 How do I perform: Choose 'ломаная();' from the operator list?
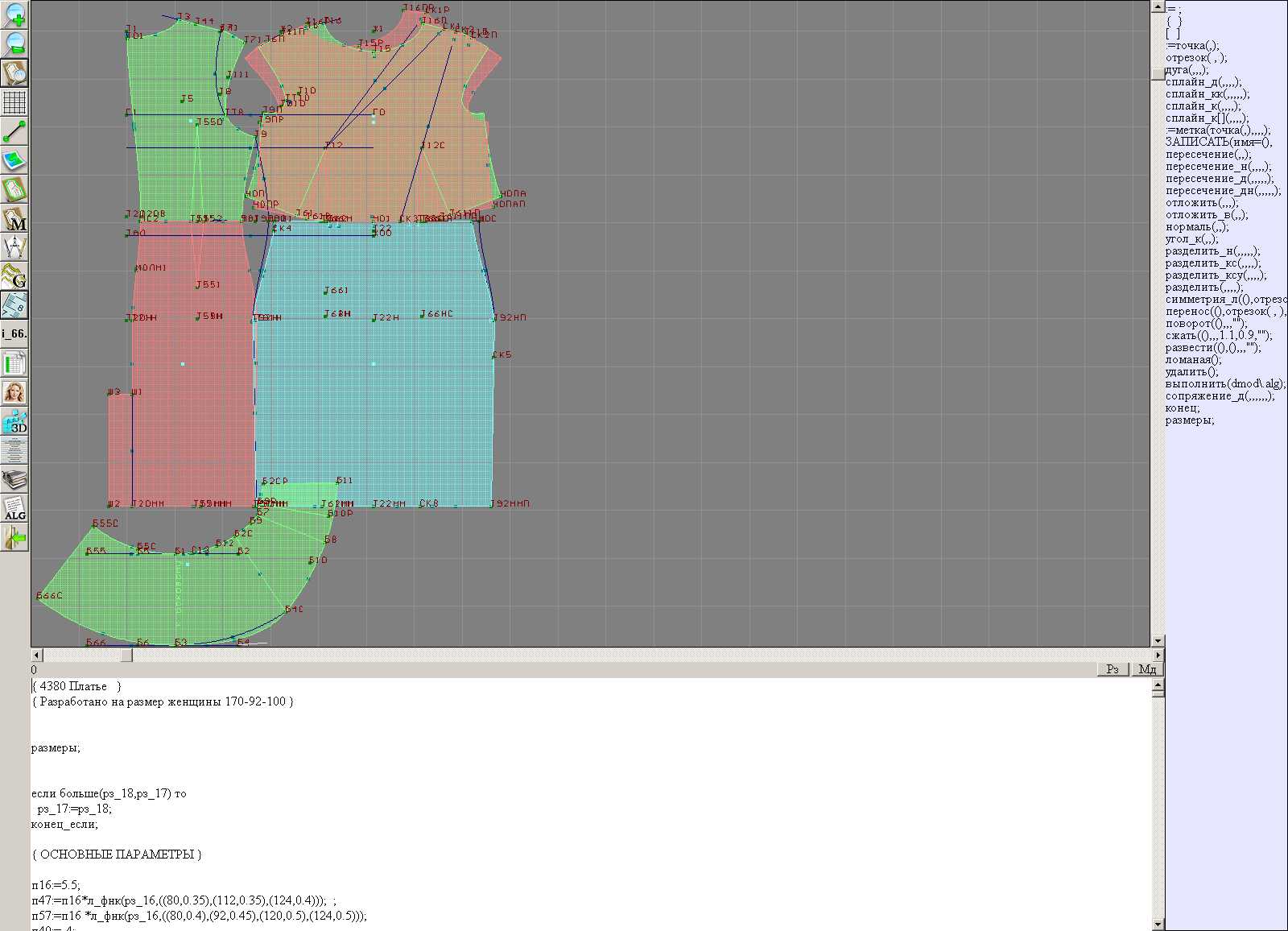[1193, 360]
